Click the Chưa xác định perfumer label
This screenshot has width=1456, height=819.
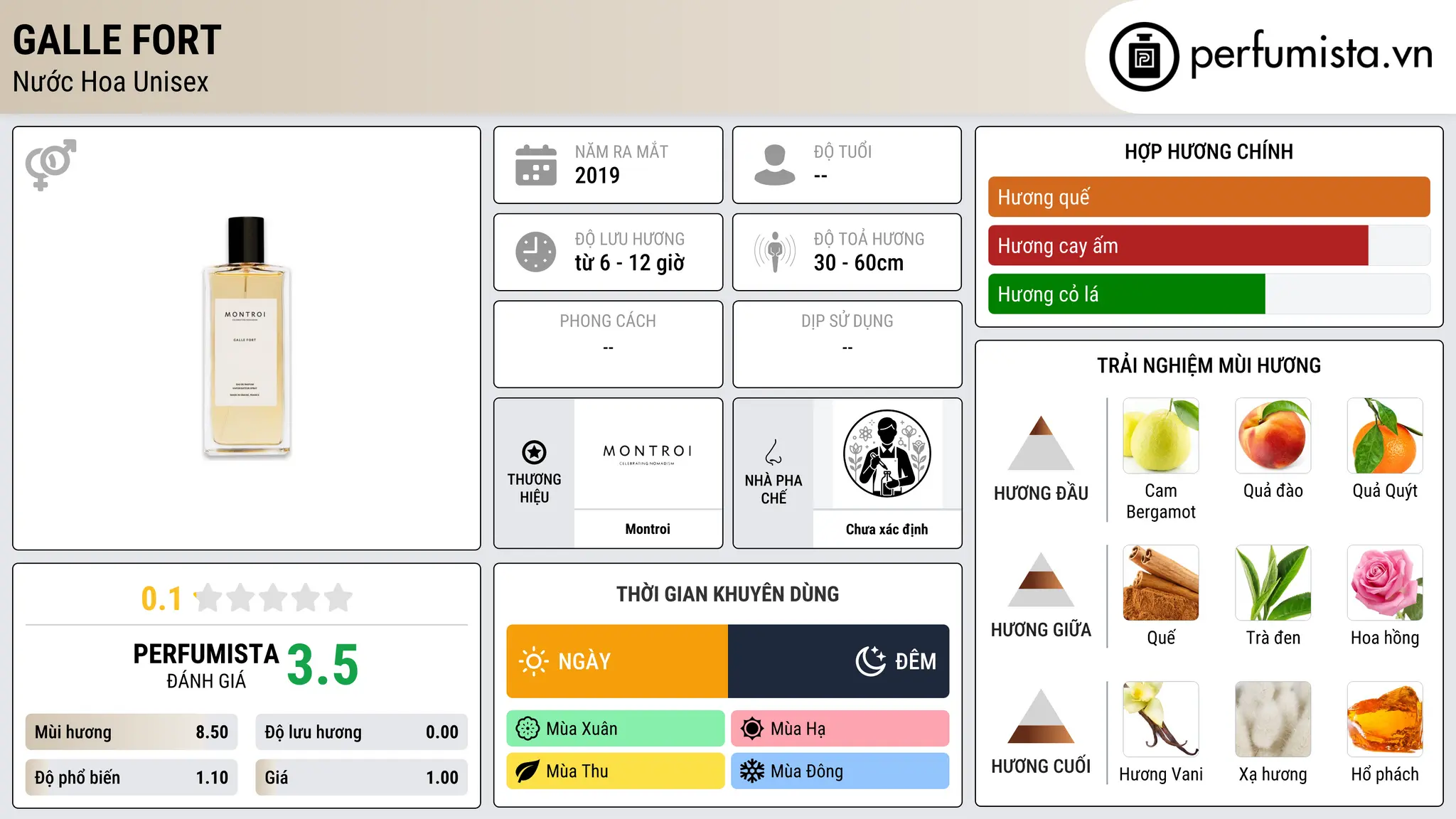[x=887, y=529]
